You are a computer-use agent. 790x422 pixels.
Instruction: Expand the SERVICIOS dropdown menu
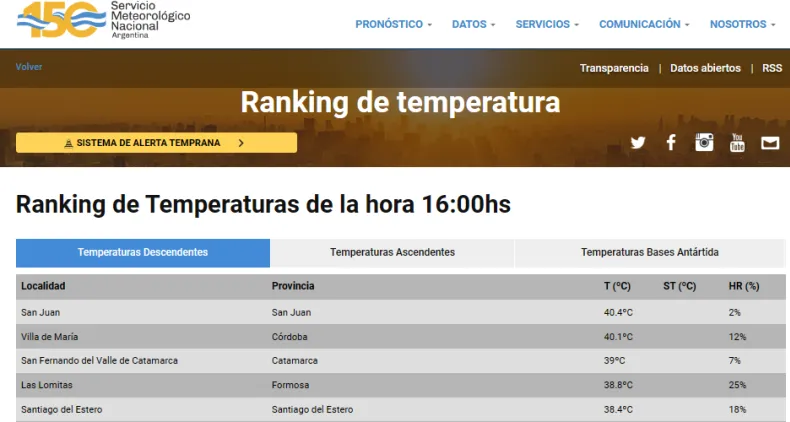(547, 24)
